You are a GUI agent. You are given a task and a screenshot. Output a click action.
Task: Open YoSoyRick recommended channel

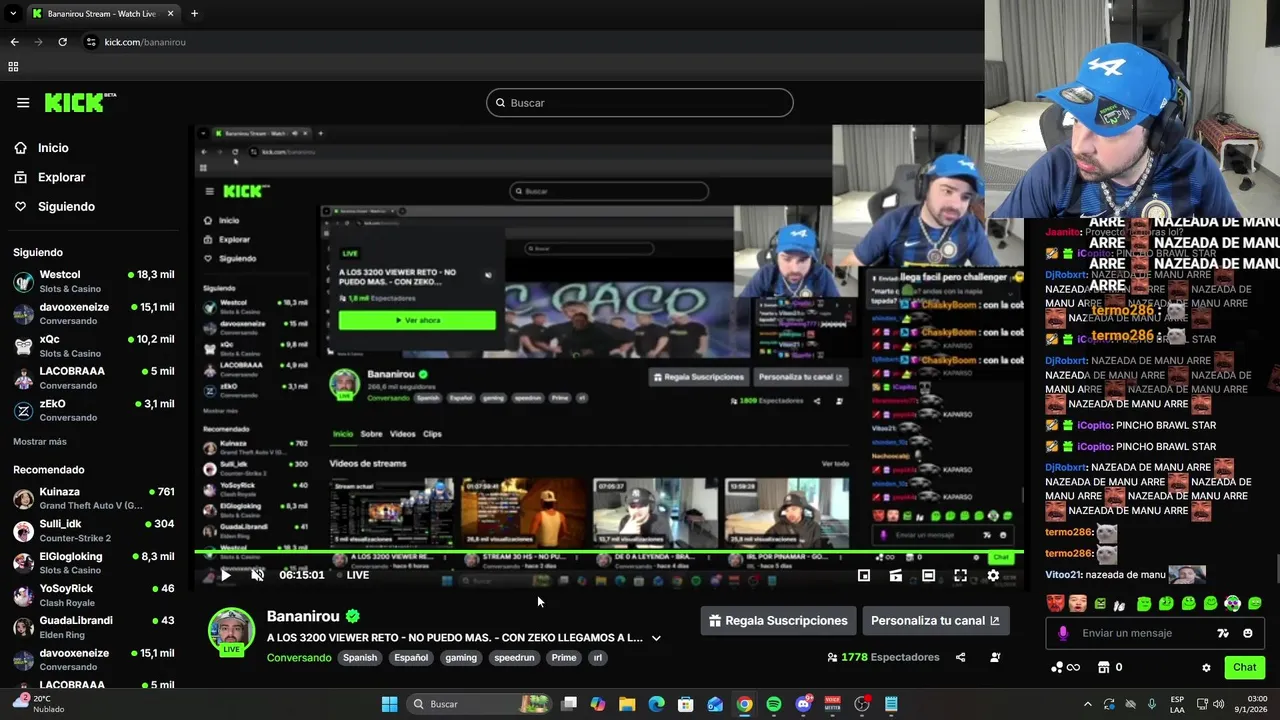[x=94, y=594]
